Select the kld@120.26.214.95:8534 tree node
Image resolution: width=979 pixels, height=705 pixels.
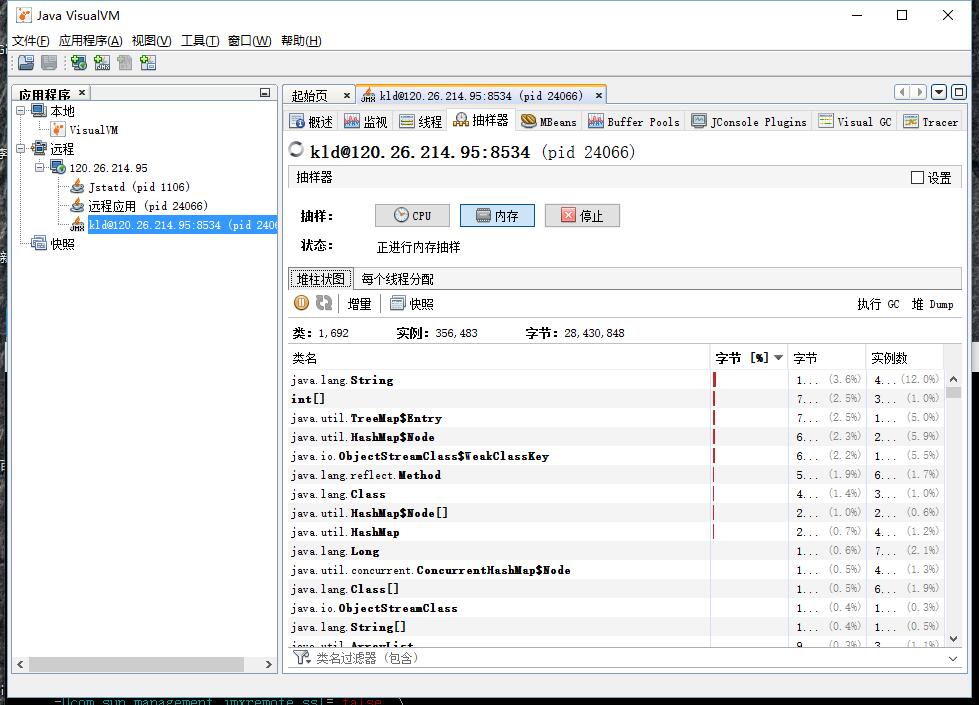(182, 225)
